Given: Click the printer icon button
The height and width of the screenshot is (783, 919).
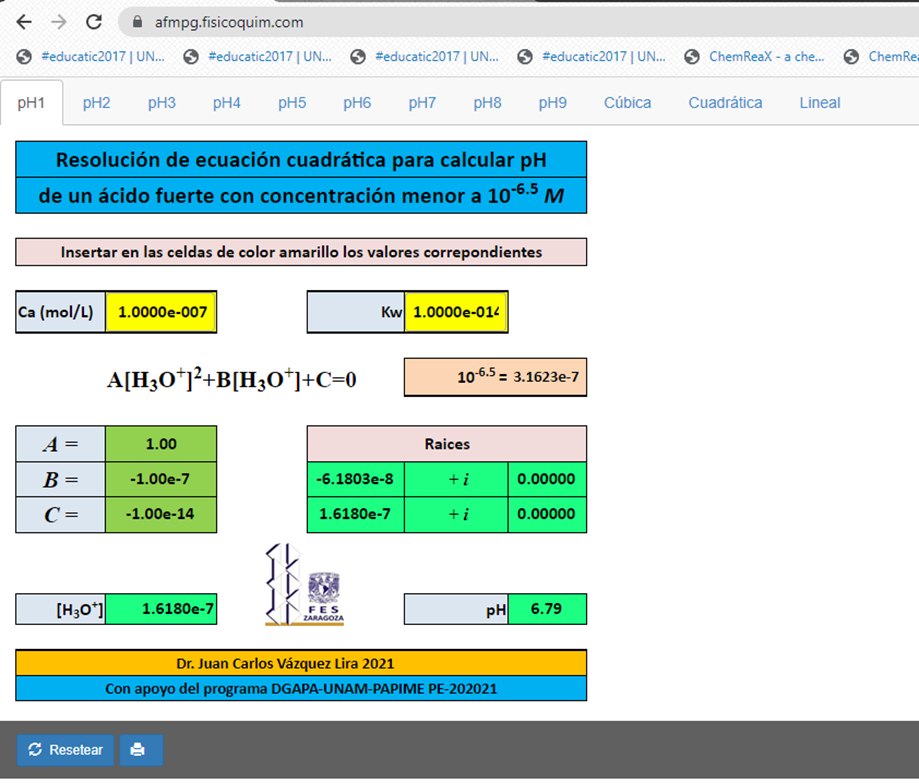Looking at the screenshot, I should click(x=141, y=750).
